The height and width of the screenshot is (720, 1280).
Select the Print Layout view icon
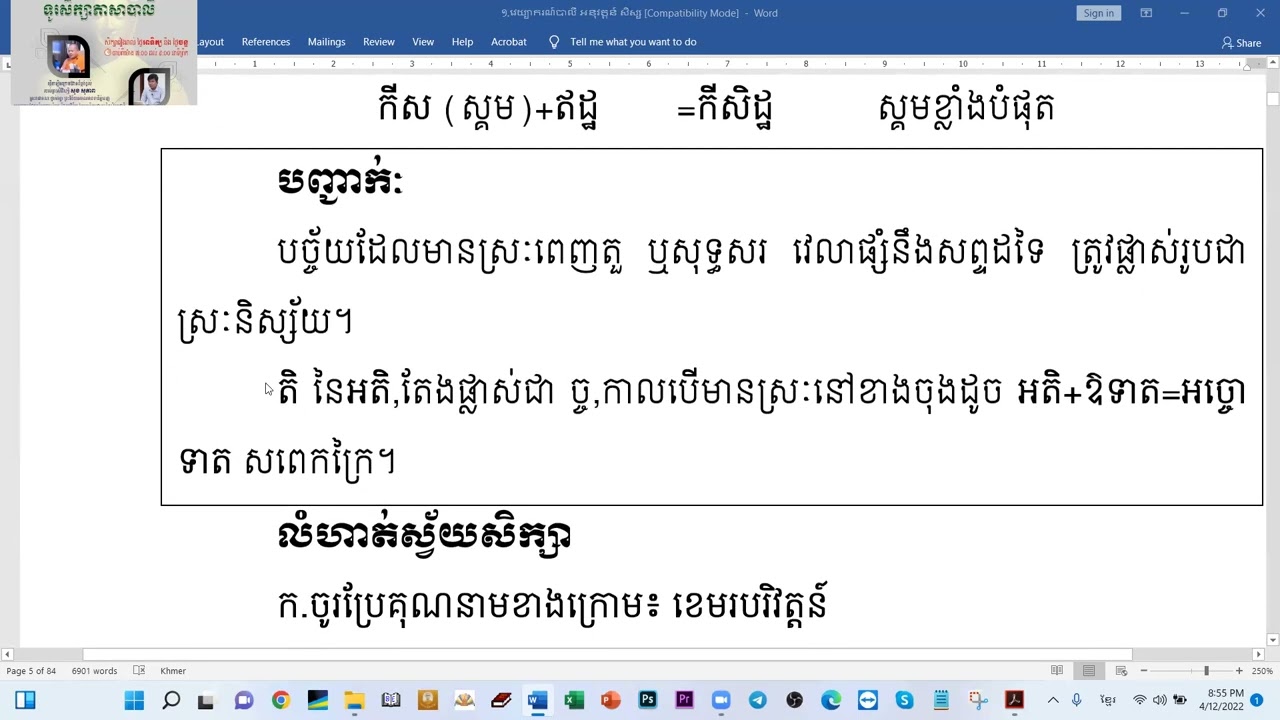[x=1089, y=671]
